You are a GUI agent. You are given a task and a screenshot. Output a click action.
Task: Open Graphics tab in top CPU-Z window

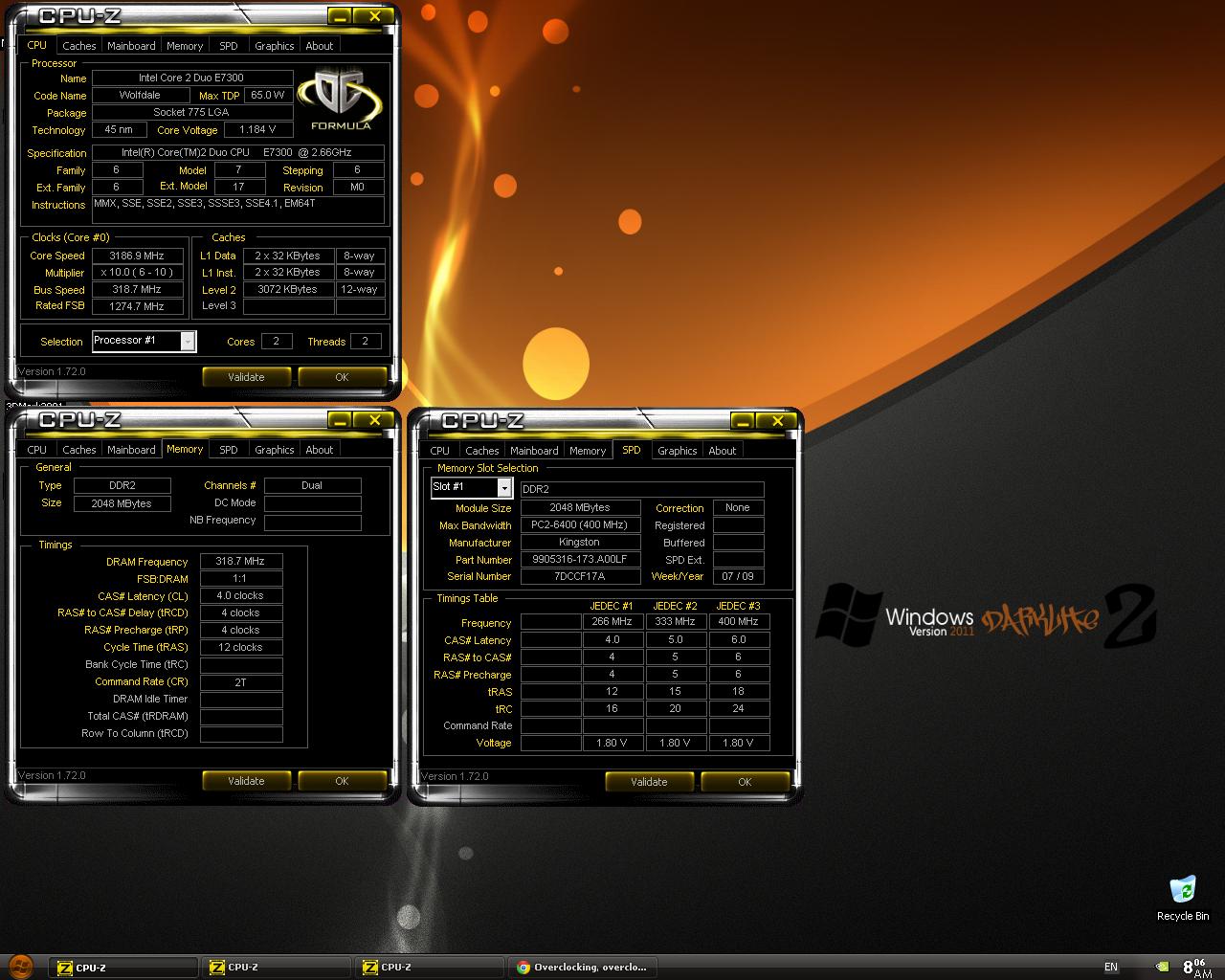(x=274, y=46)
